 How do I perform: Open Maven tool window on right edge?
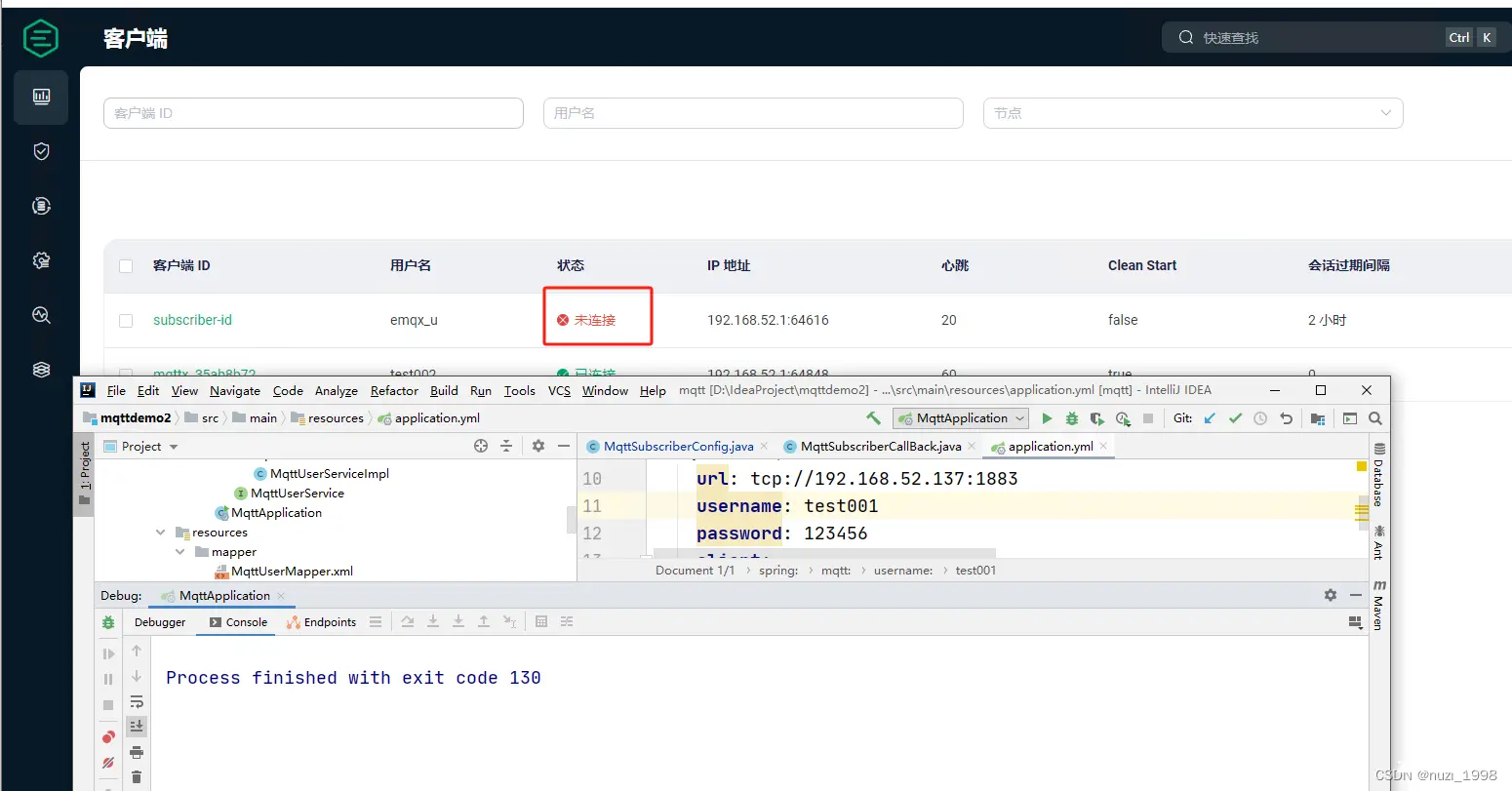pyautogui.click(x=1379, y=606)
